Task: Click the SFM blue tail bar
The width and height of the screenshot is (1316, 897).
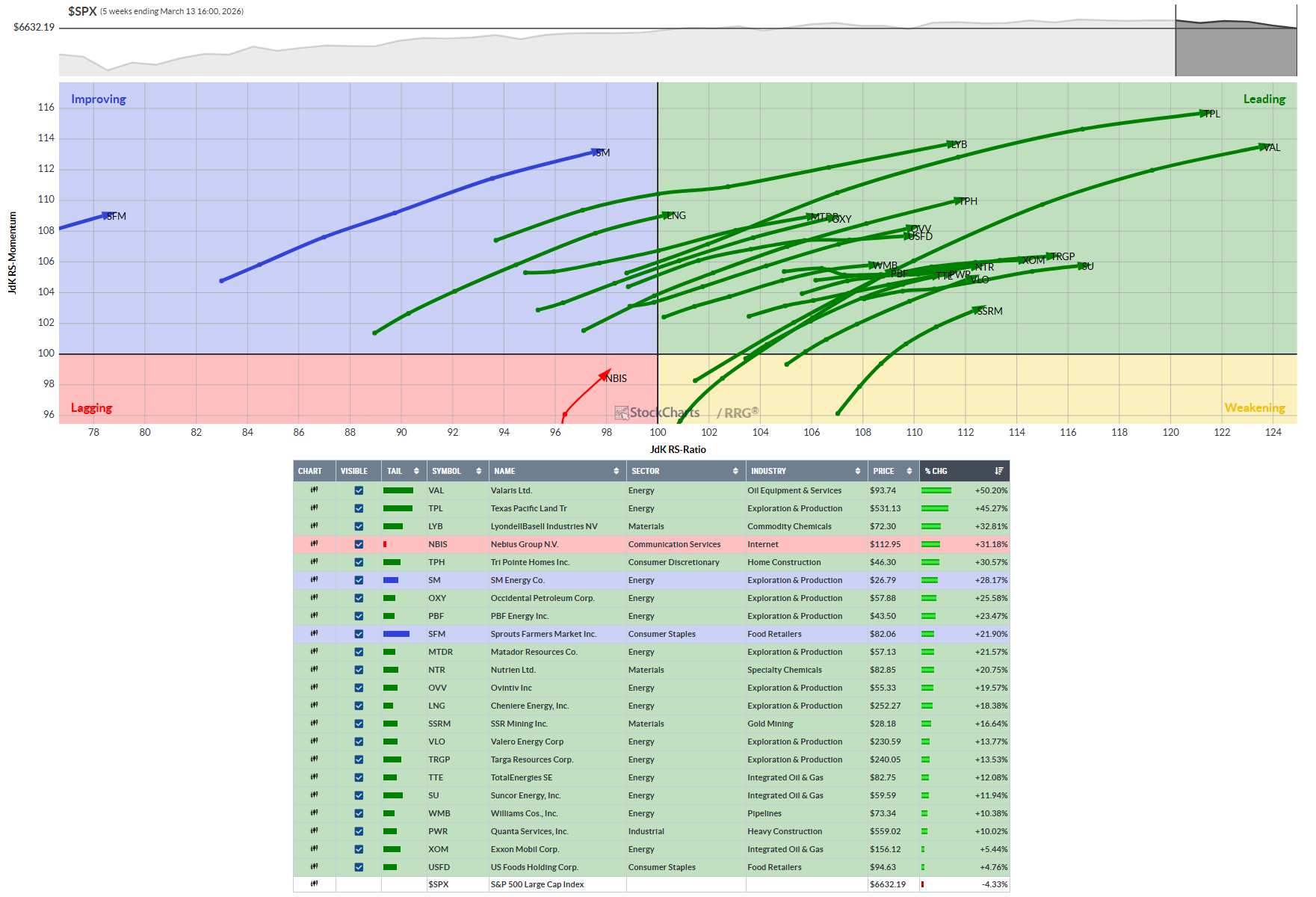Action: pos(396,634)
